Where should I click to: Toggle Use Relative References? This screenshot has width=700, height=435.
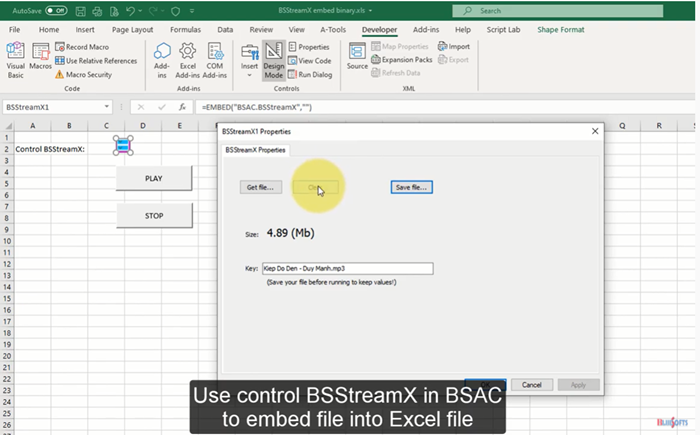[x=96, y=61]
